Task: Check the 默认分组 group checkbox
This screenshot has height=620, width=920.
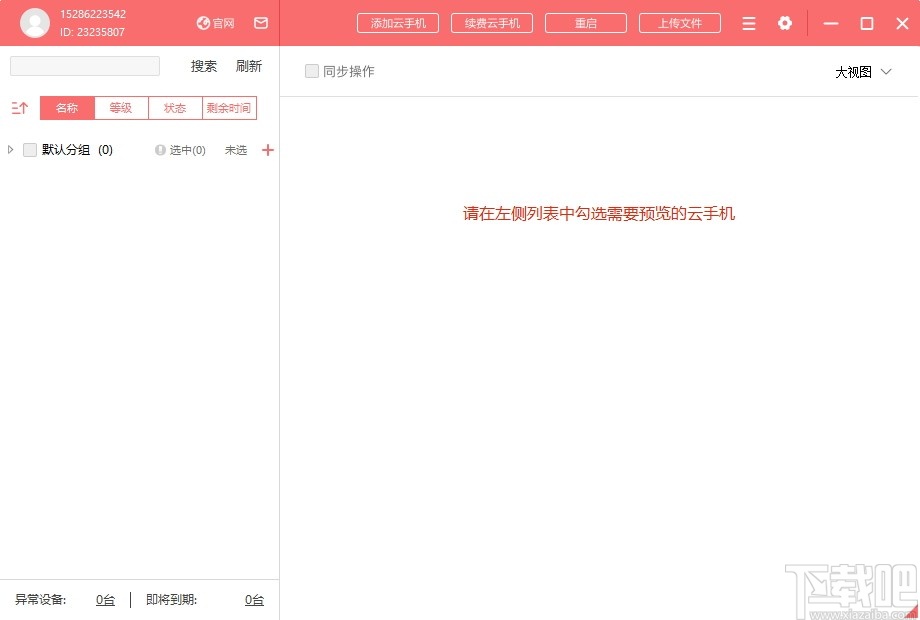Action: pyautogui.click(x=30, y=149)
